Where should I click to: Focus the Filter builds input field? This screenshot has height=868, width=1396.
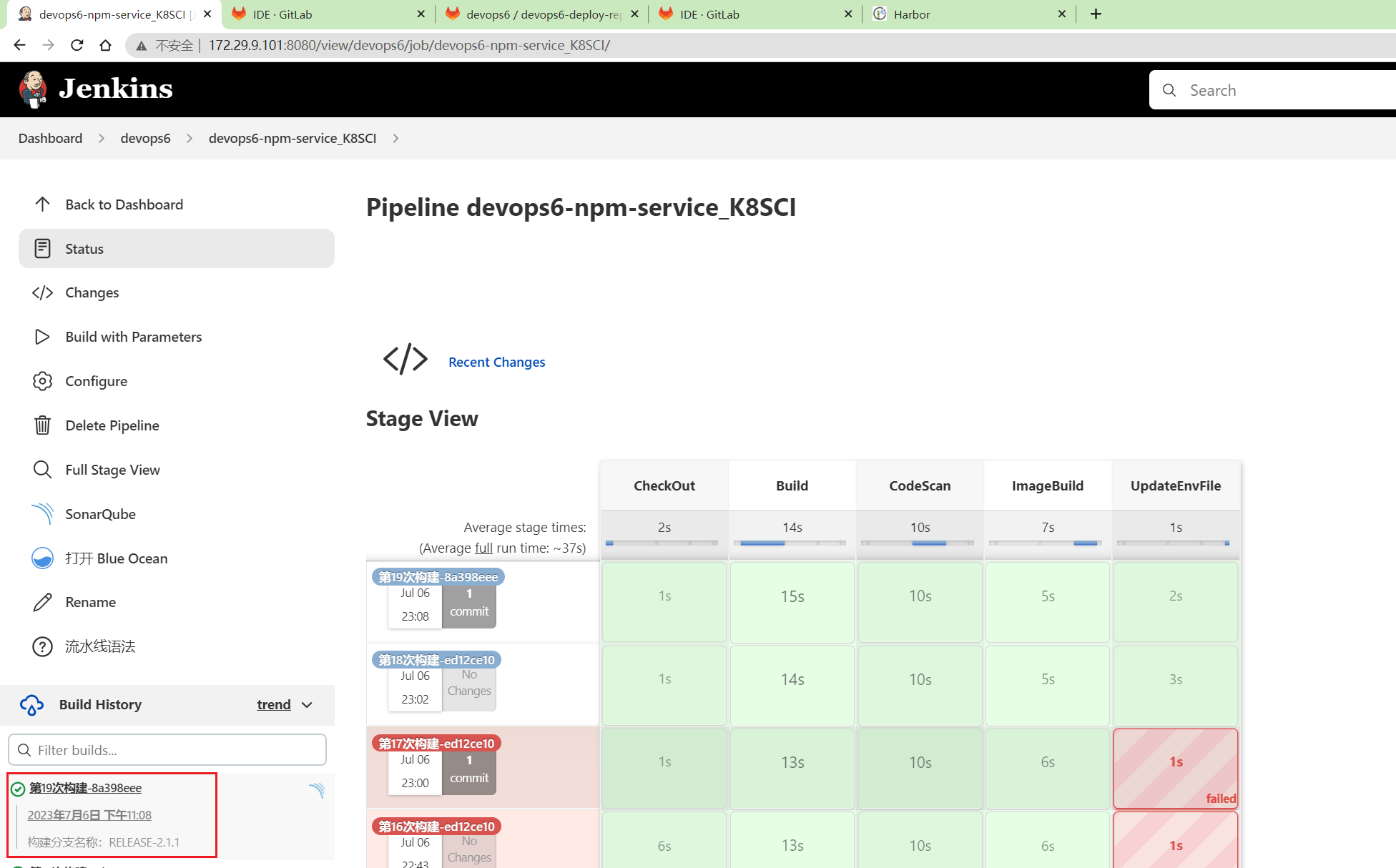pos(167,750)
